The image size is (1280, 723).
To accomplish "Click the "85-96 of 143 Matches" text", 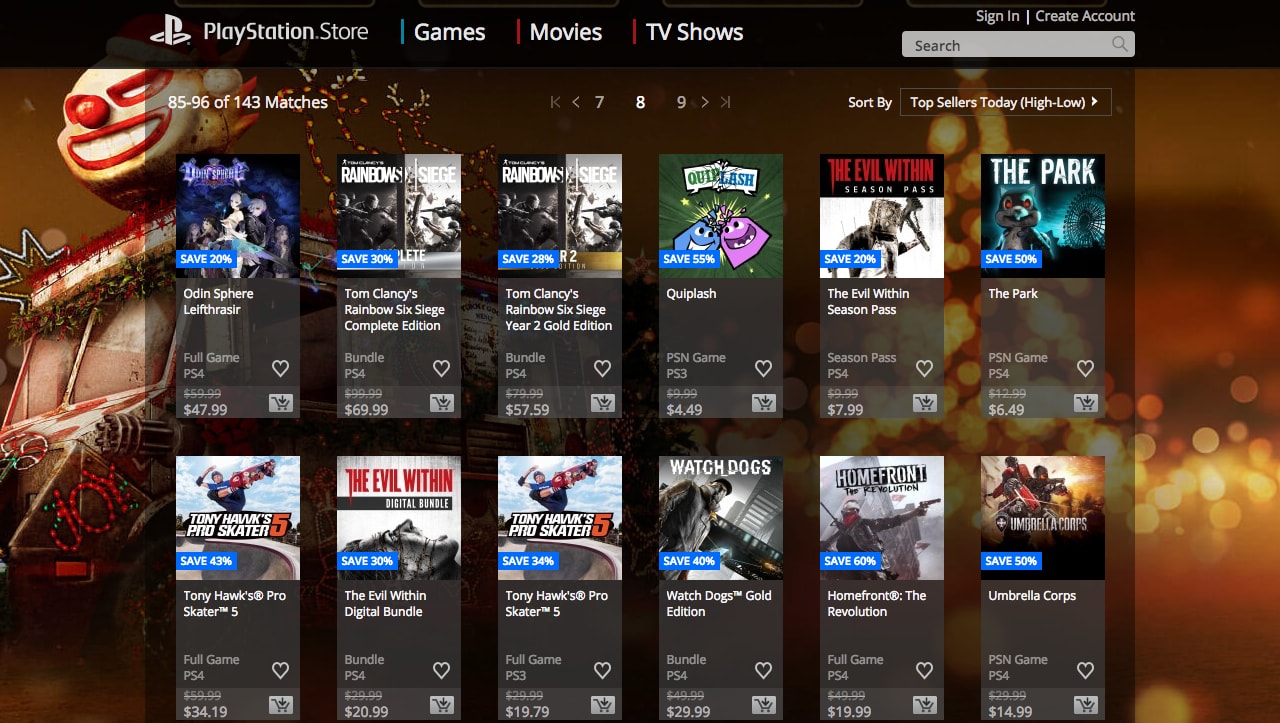I will pos(248,102).
